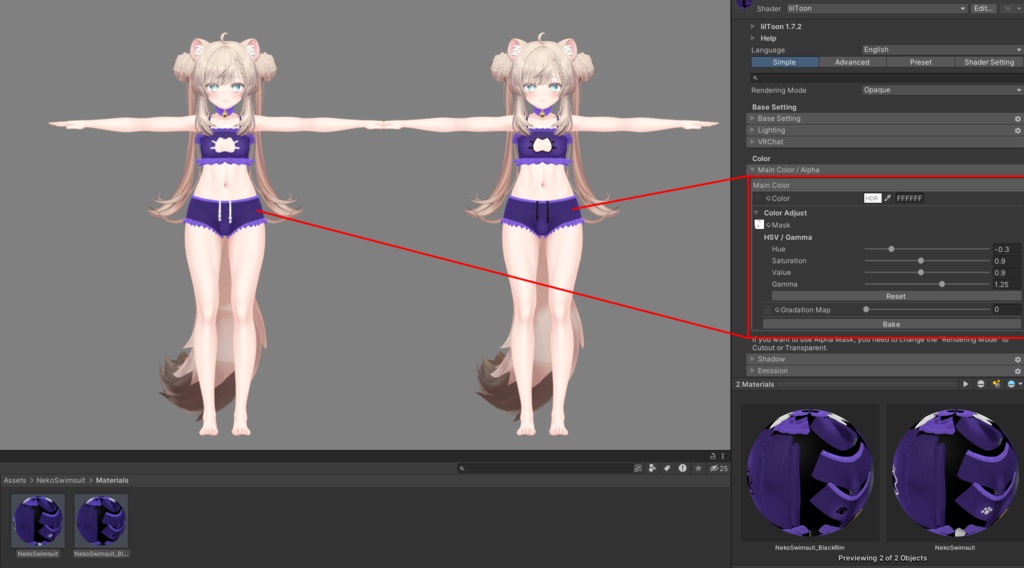The width and height of the screenshot is (1024, 568).
Task: Open Base Setting gear options
Action: pyautogui.click(x=1017, y=119)
